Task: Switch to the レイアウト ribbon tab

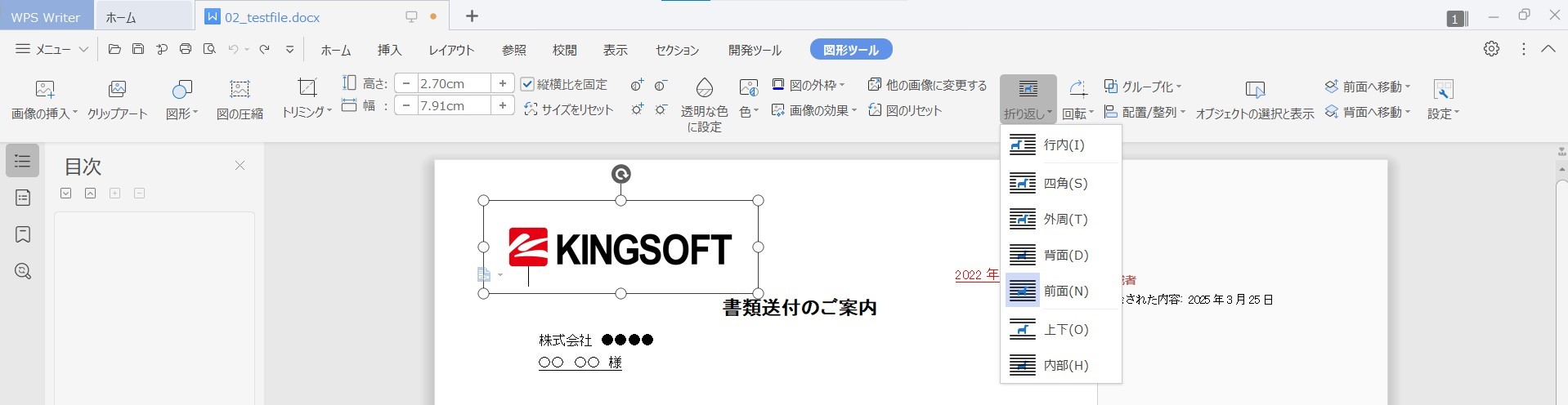Action: 451,50
